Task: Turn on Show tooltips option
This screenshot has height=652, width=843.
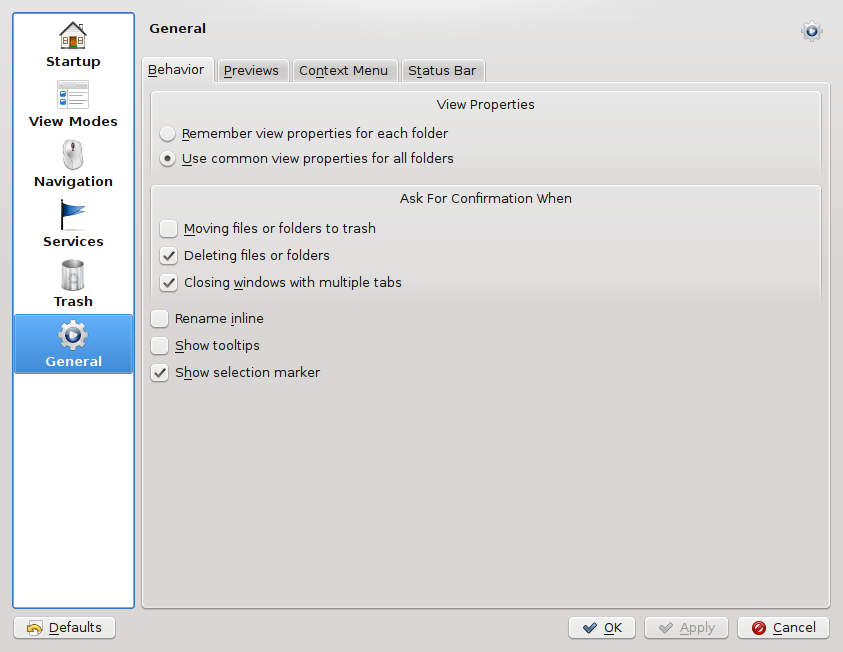Action: pos(159,346)
